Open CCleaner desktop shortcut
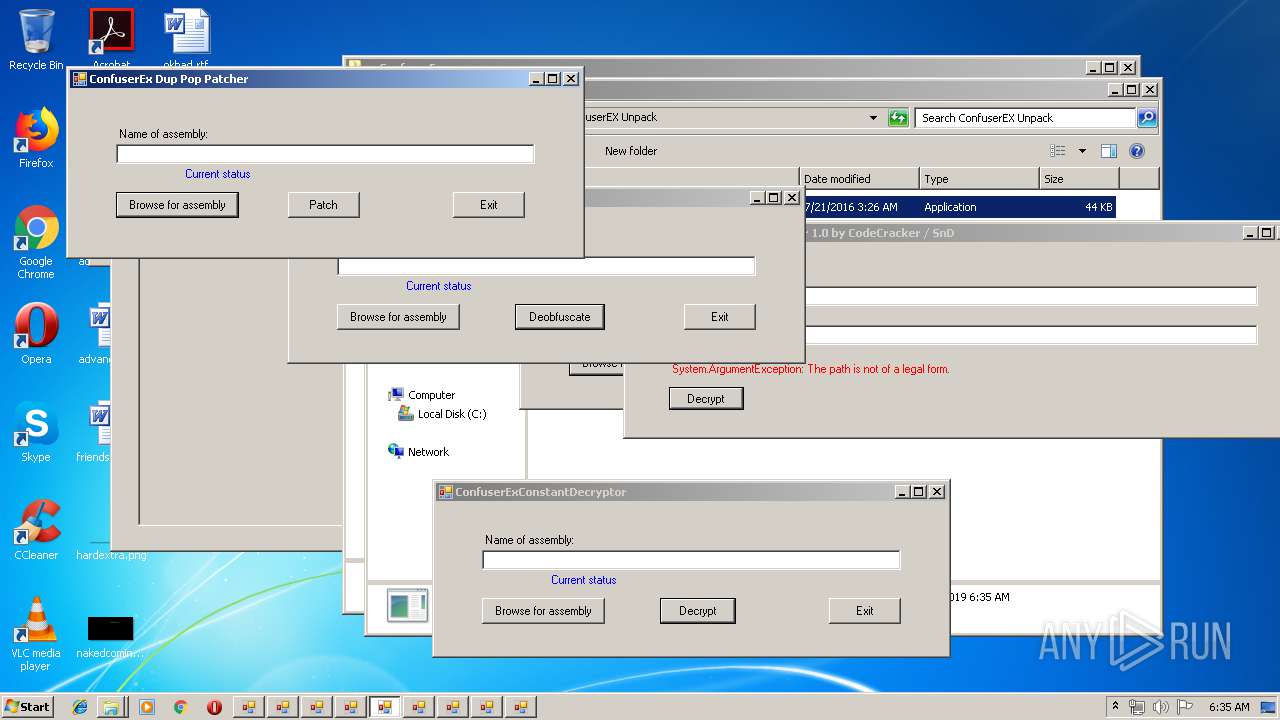 tap(36, 530)
